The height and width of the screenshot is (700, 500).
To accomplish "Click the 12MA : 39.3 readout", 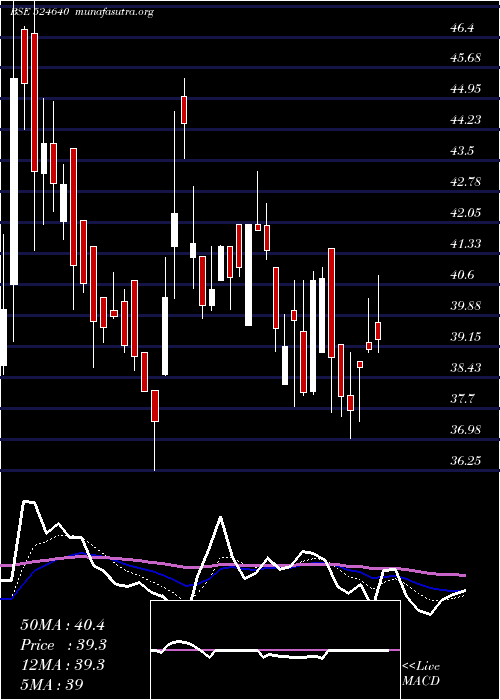I will pyautogui.click(x=62, y=665).
